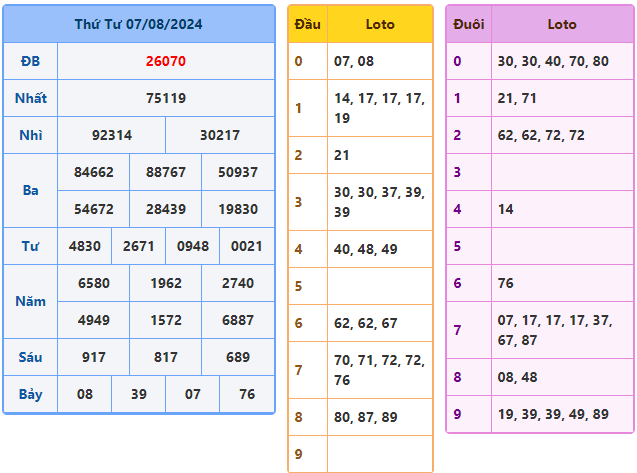The image size is (637, 473).
Task: Select number 76 in the Bảy row
Action: pyautogui.click(x=246, y=394)
